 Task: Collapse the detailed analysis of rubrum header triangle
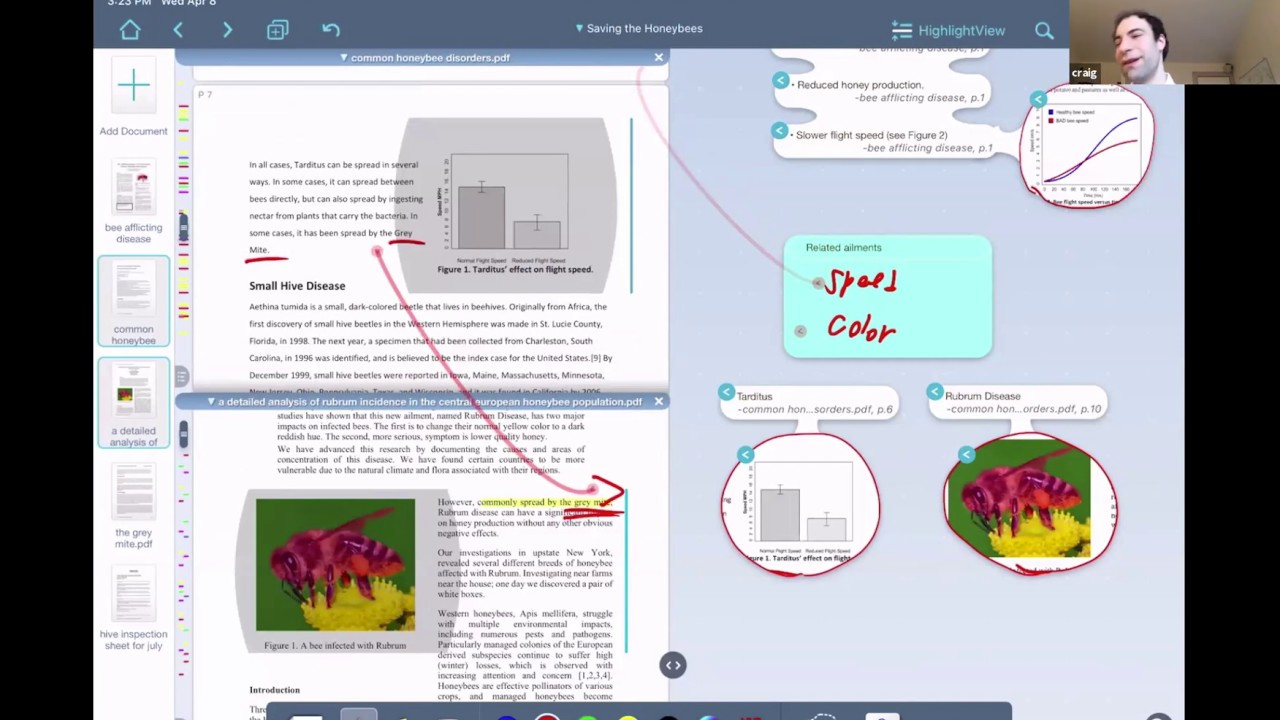pos(211,402)
